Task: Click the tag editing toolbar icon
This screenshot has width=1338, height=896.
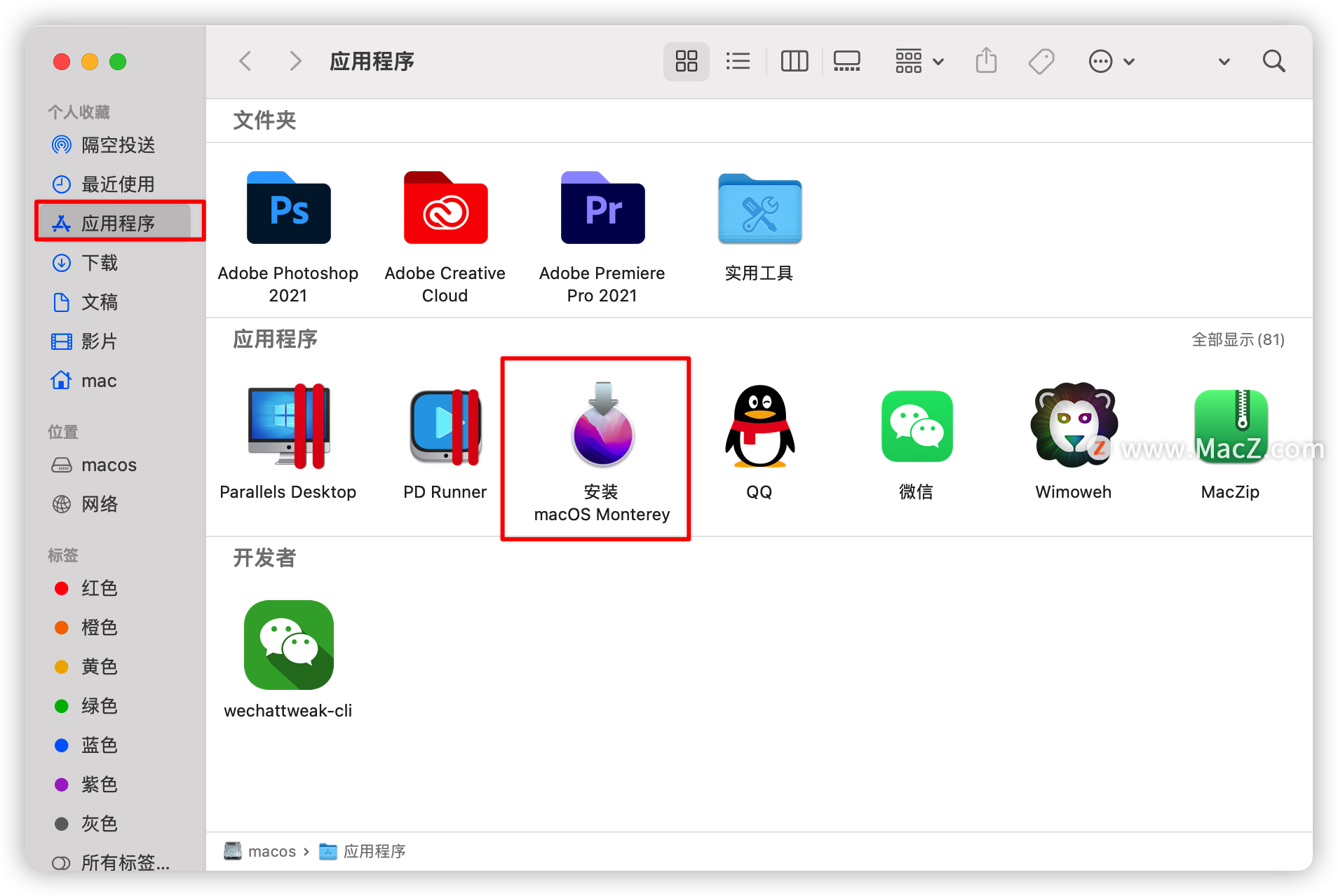Action: click(x=1041, y=61)
